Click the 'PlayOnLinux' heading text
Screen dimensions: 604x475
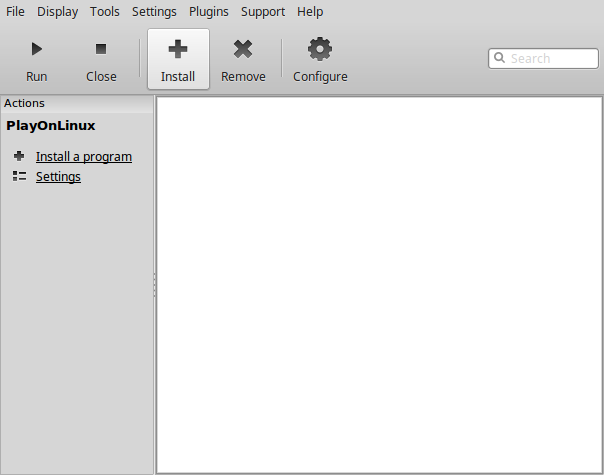[x=51, y=126]
